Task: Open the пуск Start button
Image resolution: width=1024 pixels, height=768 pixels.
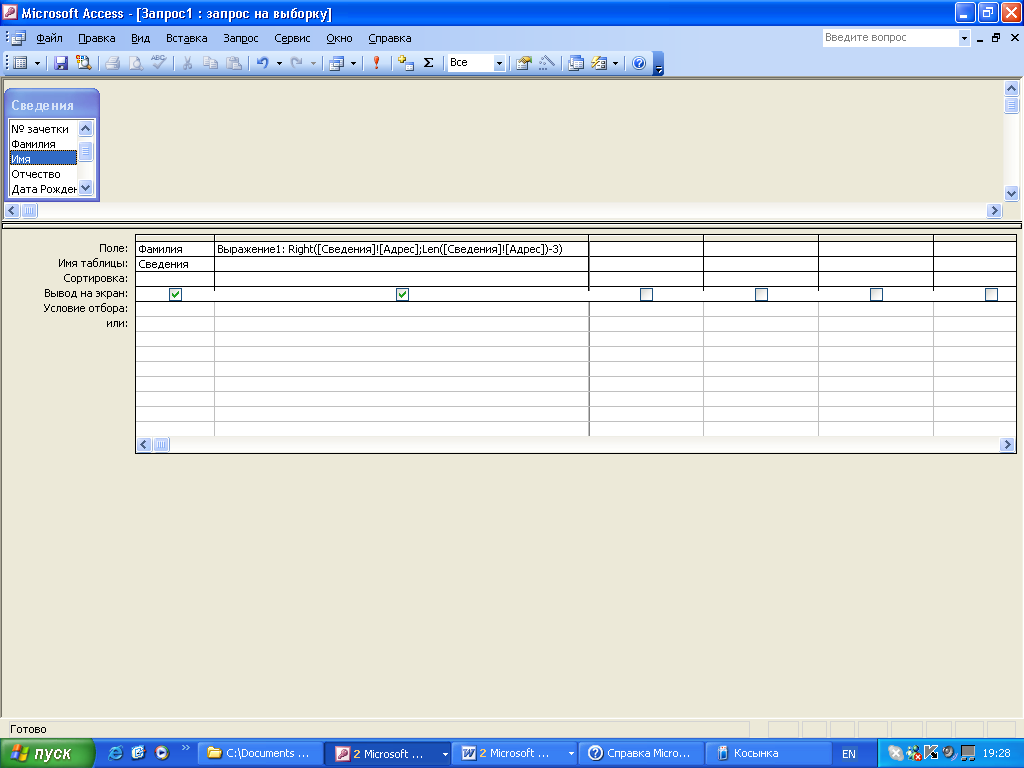Action: (x=47, y=754)
